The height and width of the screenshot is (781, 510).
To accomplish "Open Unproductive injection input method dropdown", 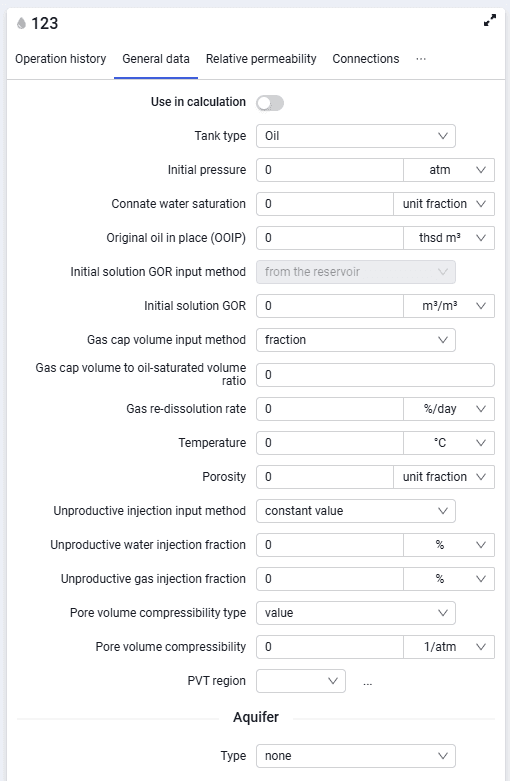I will 356,511.
